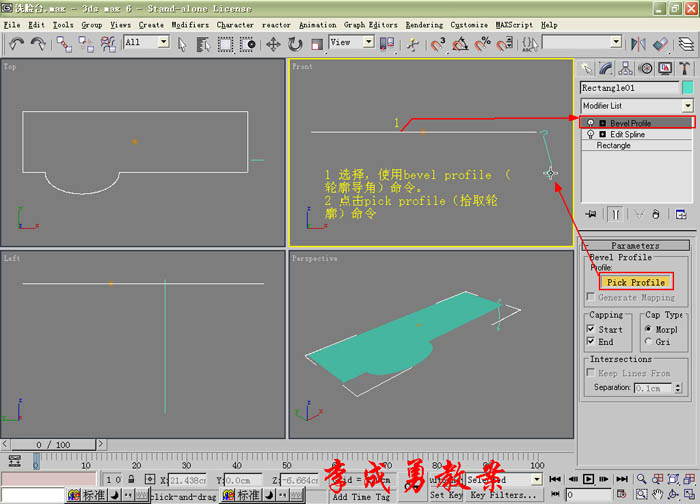Click the Undo arrow icon

[x=17, y=44]
